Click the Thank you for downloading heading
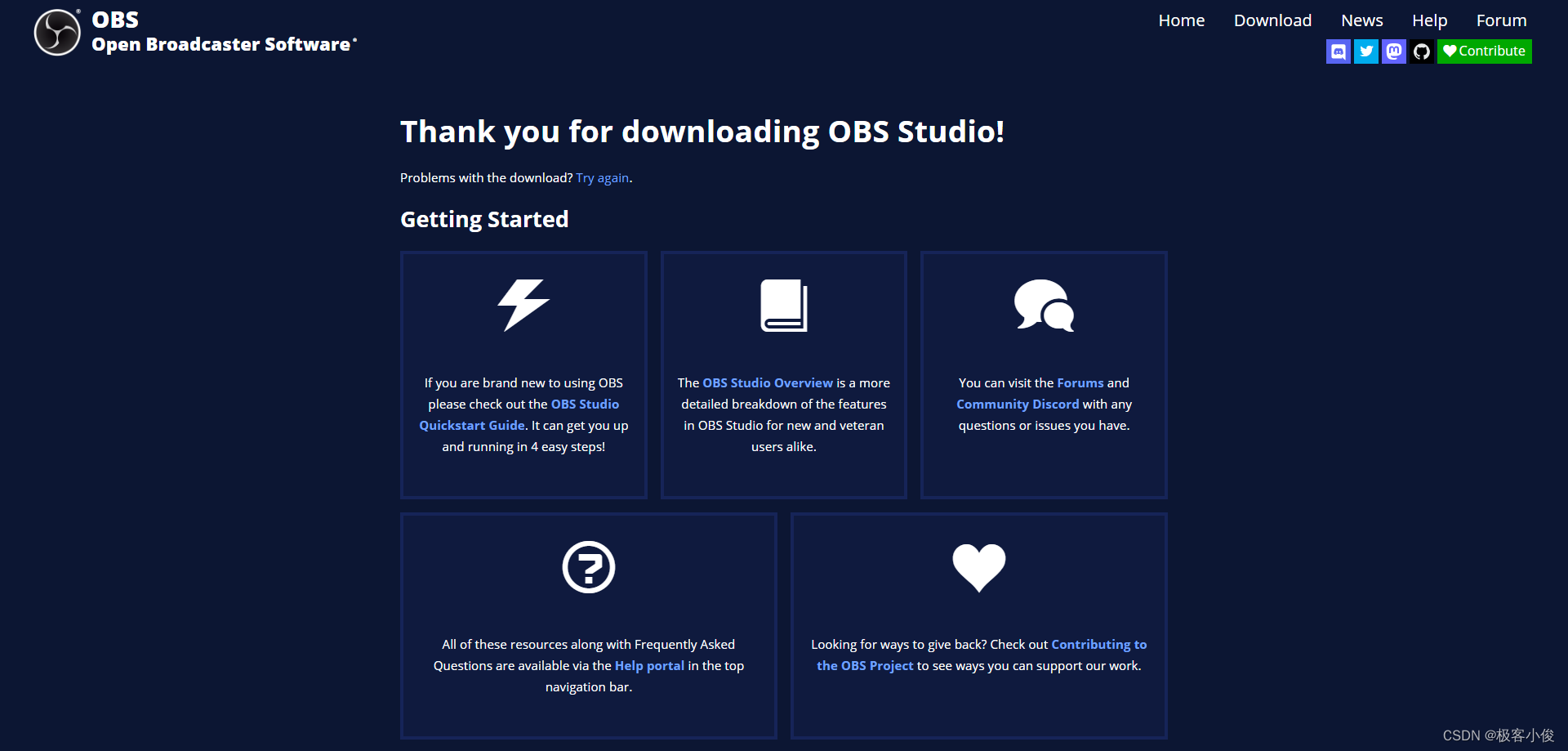 [x=702, y=132]
